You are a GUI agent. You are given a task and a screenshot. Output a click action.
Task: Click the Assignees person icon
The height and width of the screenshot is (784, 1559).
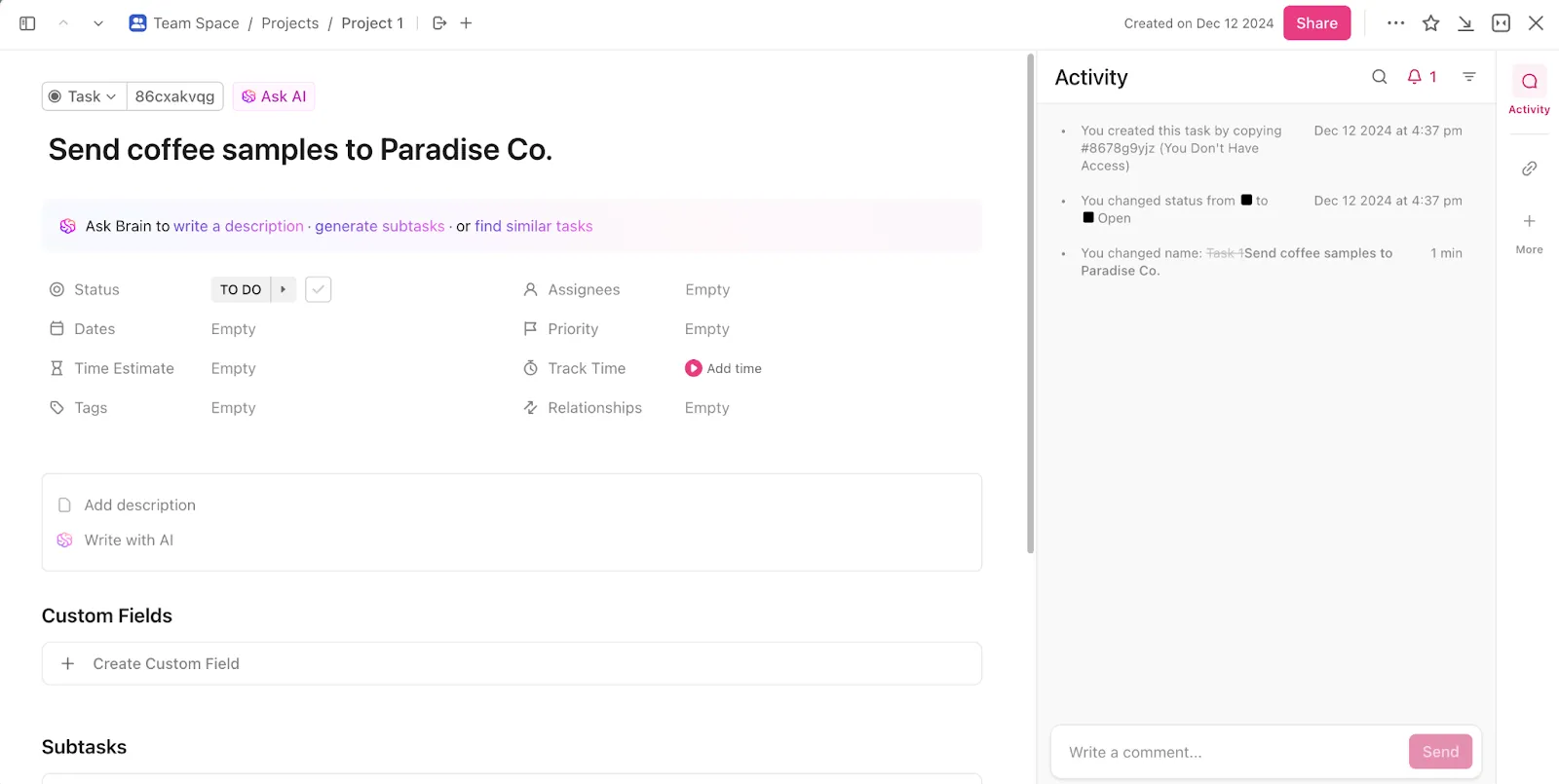531,289
